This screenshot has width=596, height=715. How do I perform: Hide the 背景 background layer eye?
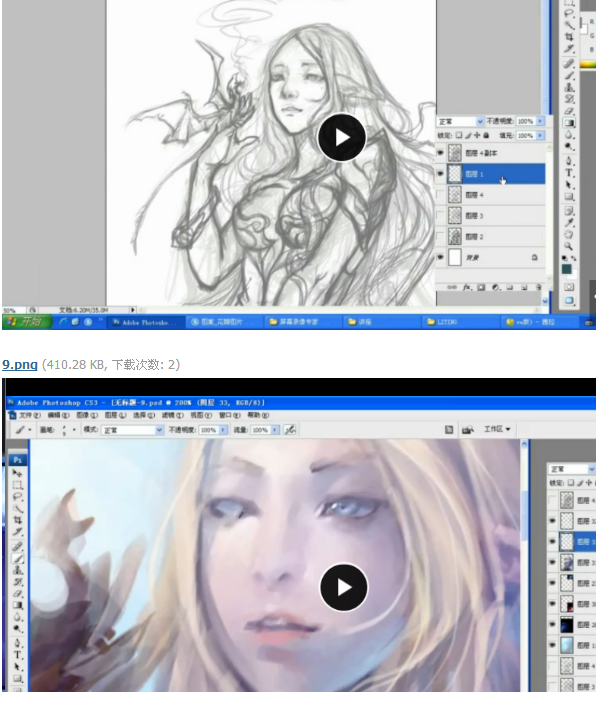click(x=440, y=258)
